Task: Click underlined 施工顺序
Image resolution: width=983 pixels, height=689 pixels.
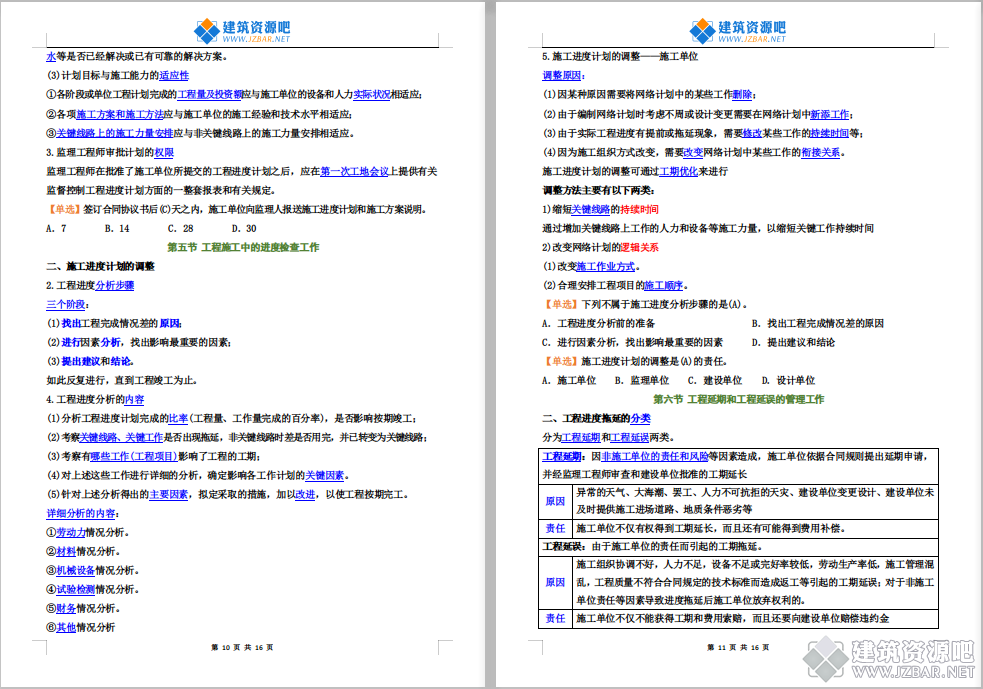Action: pos(663,285)
